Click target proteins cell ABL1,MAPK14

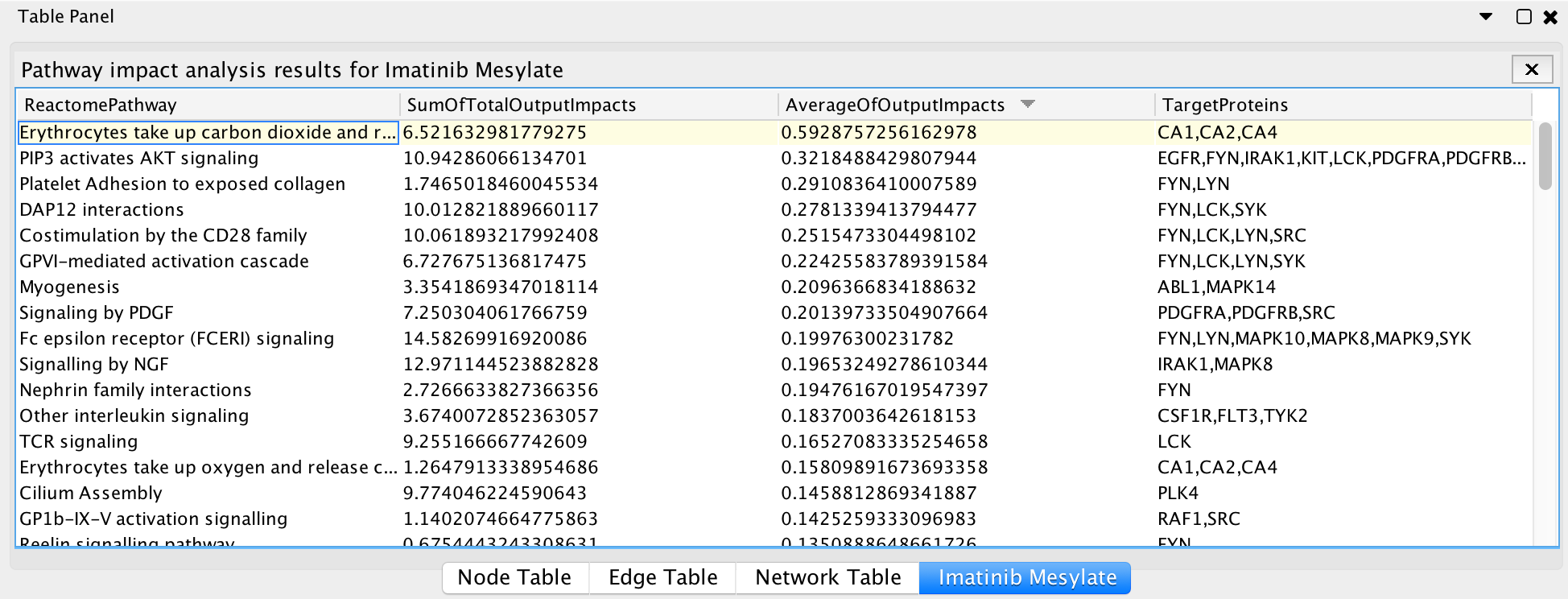1216,287
